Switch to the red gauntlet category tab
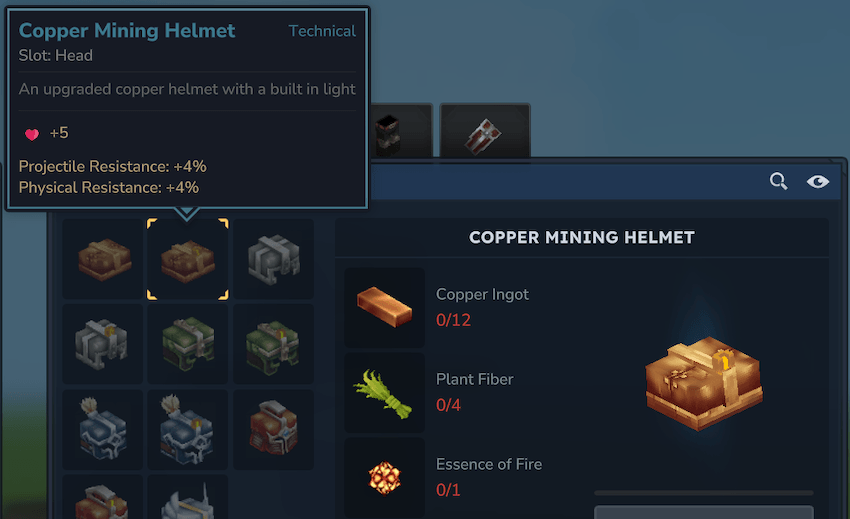 (x=485, y=132)
